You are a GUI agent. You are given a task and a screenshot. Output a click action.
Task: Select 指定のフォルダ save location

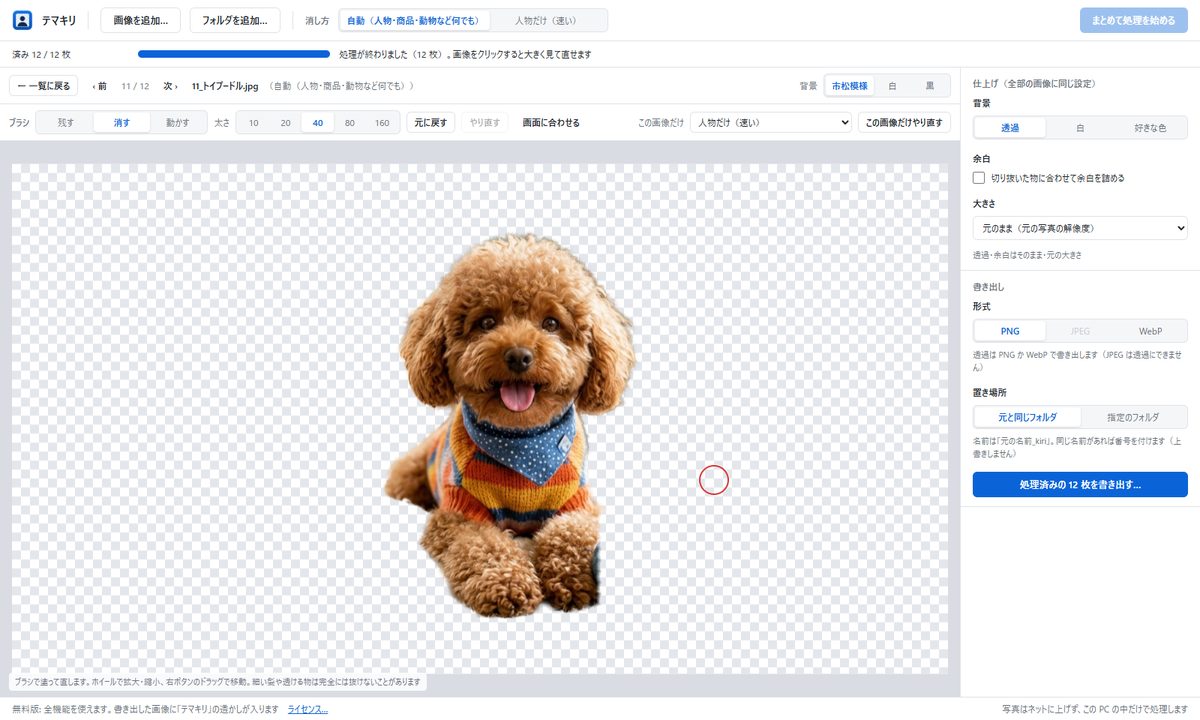(1133, 417)
